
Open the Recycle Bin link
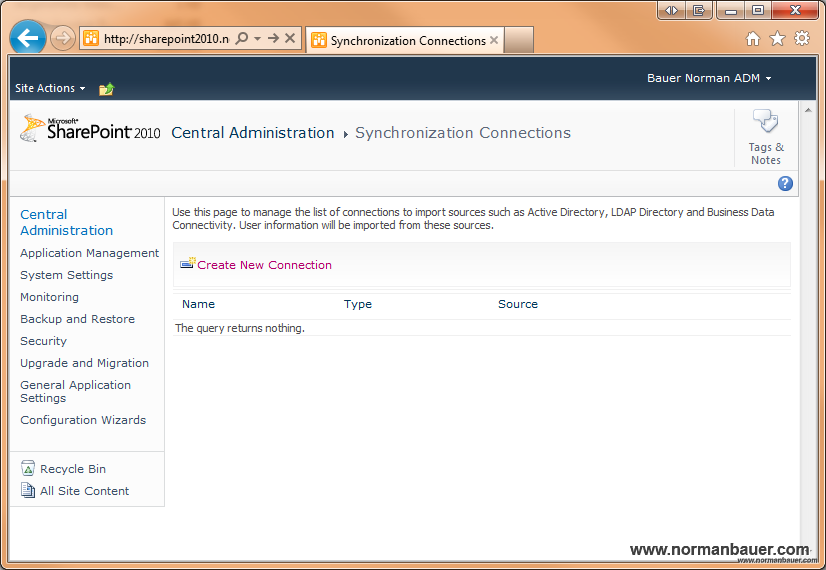point(73,469)
